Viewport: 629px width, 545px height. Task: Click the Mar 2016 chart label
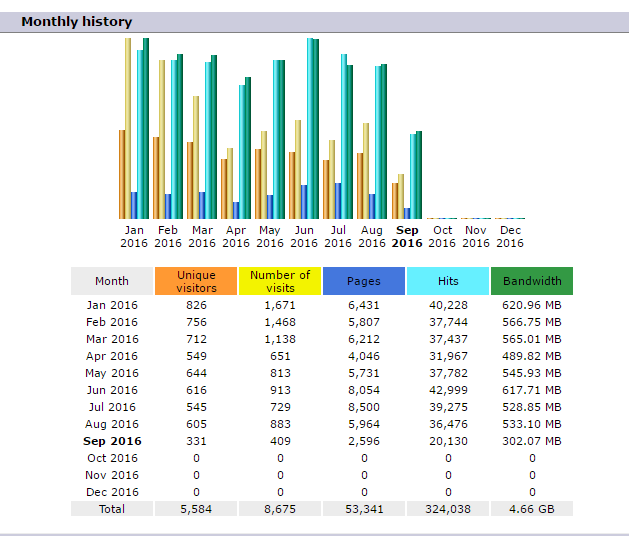pos(202,237)
